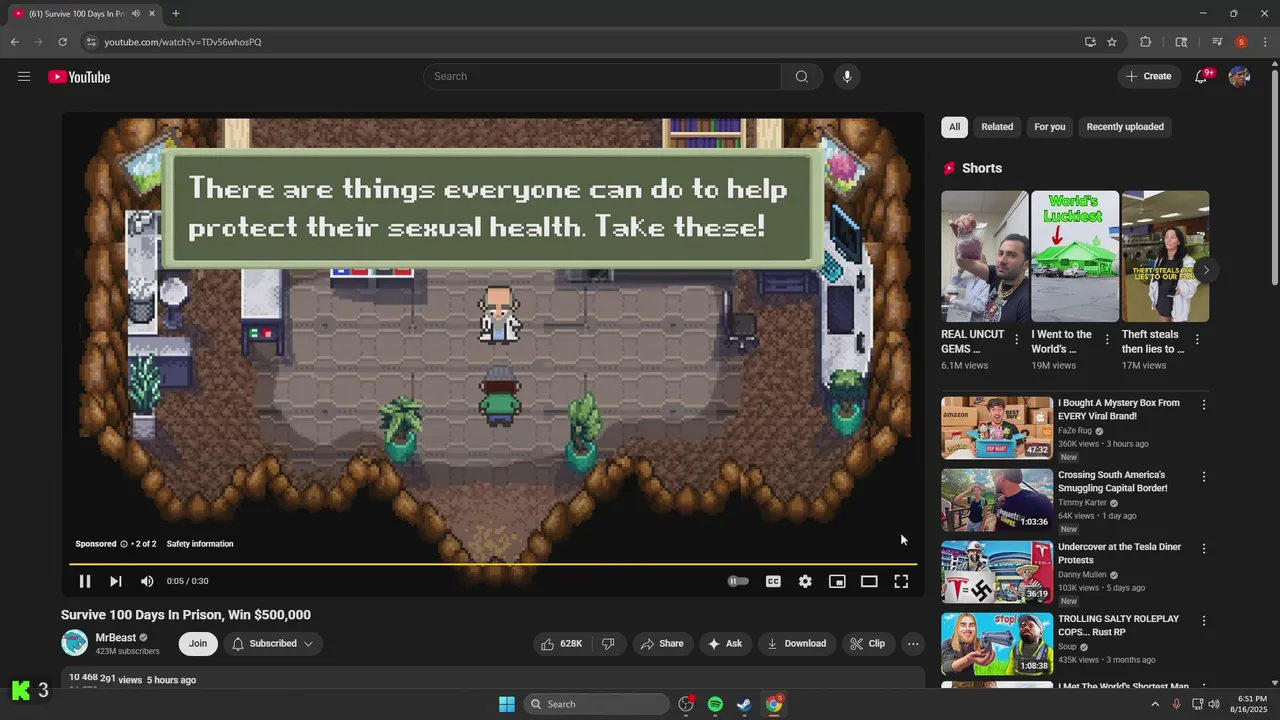Share this video
The height and width of the screenshot is (720, 1280).
pos(663,644)
